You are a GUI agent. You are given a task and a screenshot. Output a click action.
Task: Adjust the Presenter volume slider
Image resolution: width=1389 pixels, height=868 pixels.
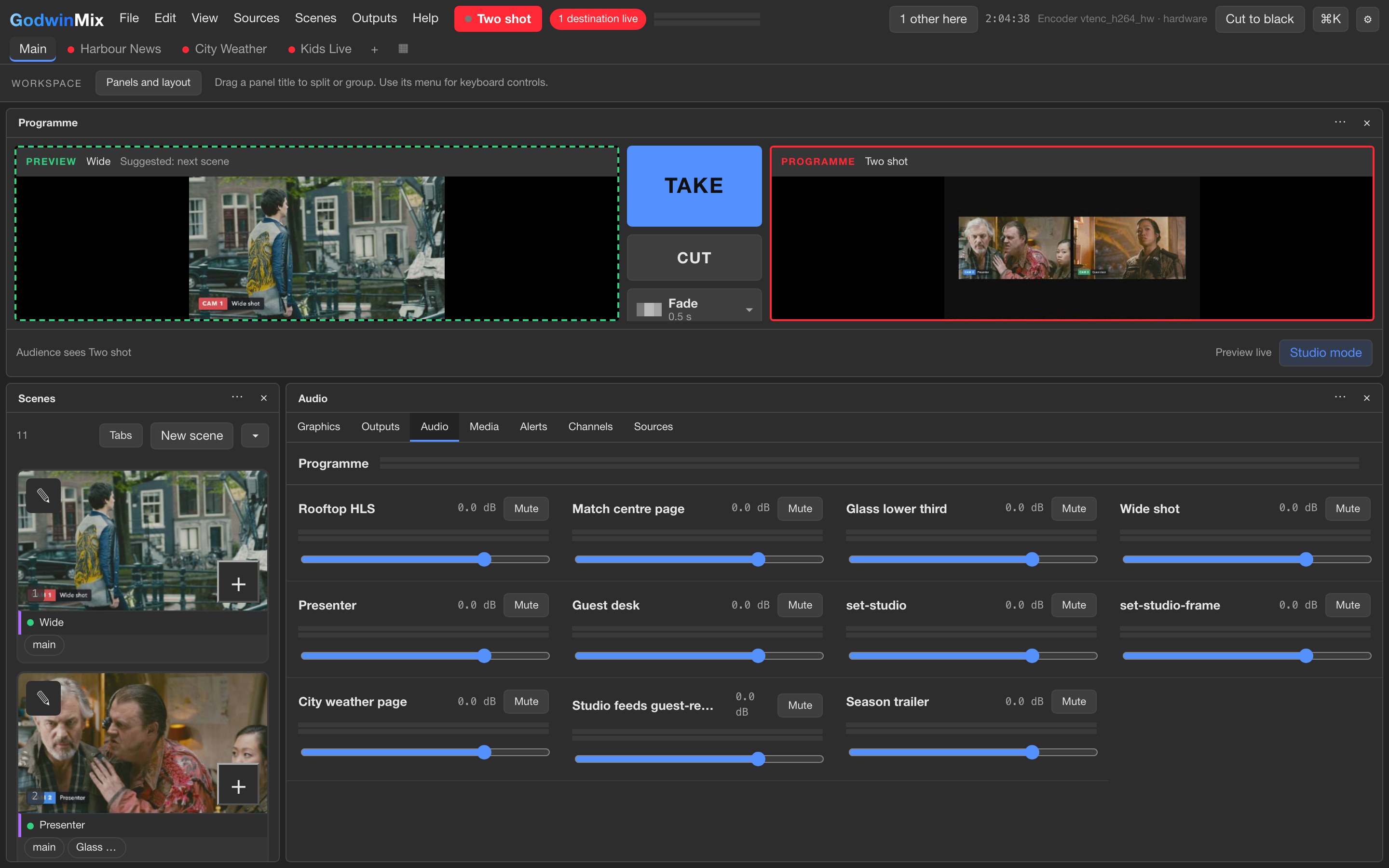[425, 656]
